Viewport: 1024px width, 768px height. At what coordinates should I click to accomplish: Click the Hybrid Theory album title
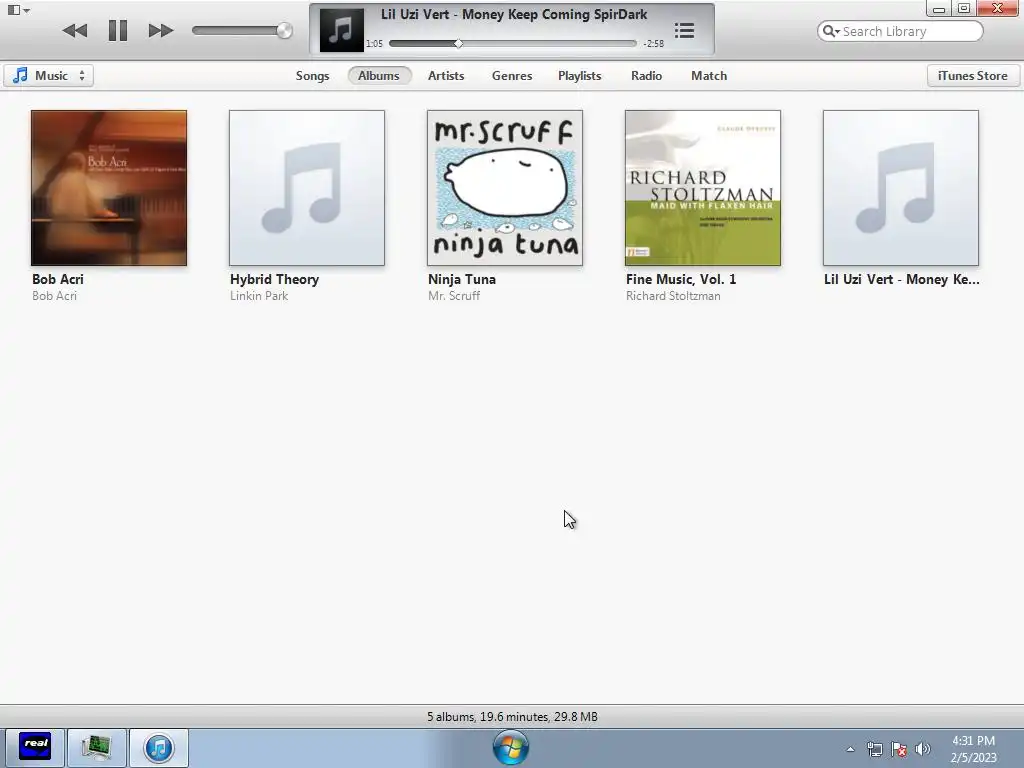coord(274,280)
